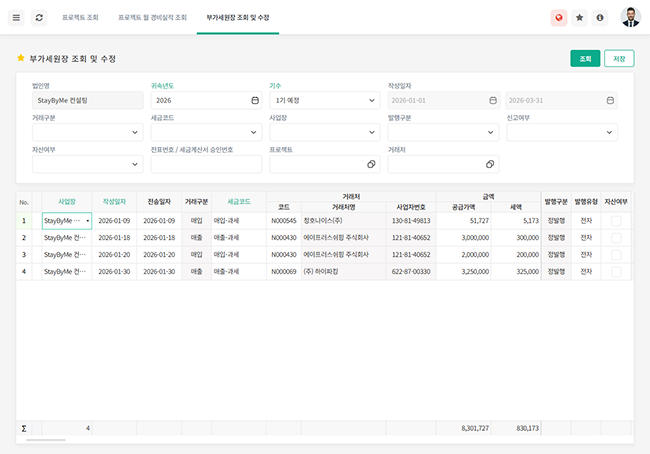Click the refresh icon in top bar

39,18
